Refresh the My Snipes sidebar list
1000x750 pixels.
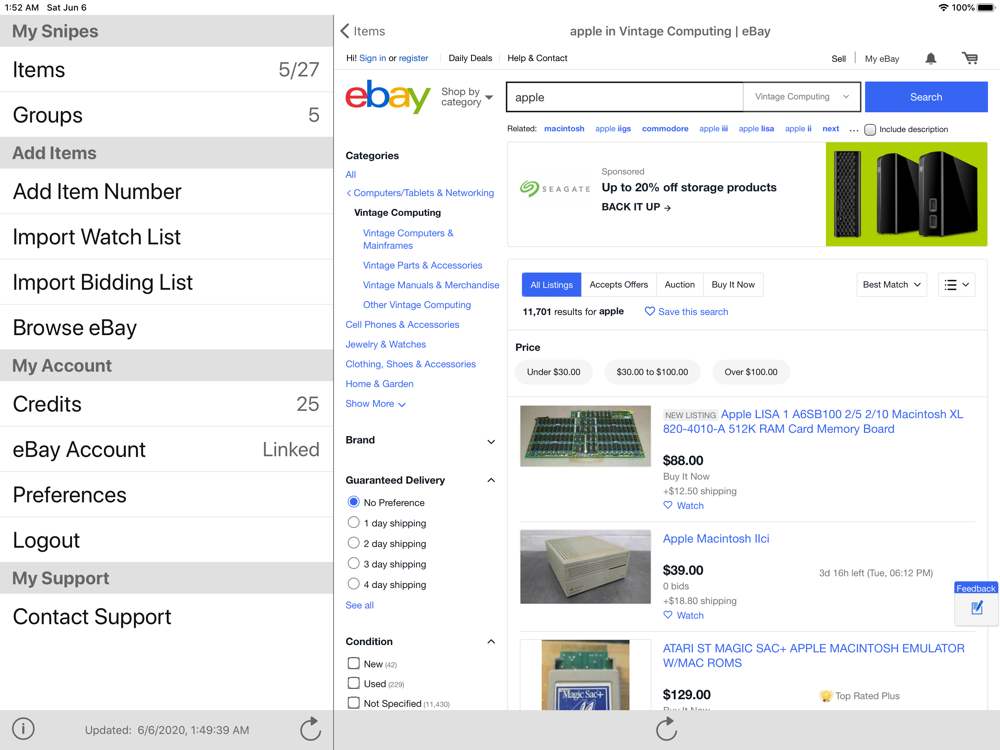(311, 729)
